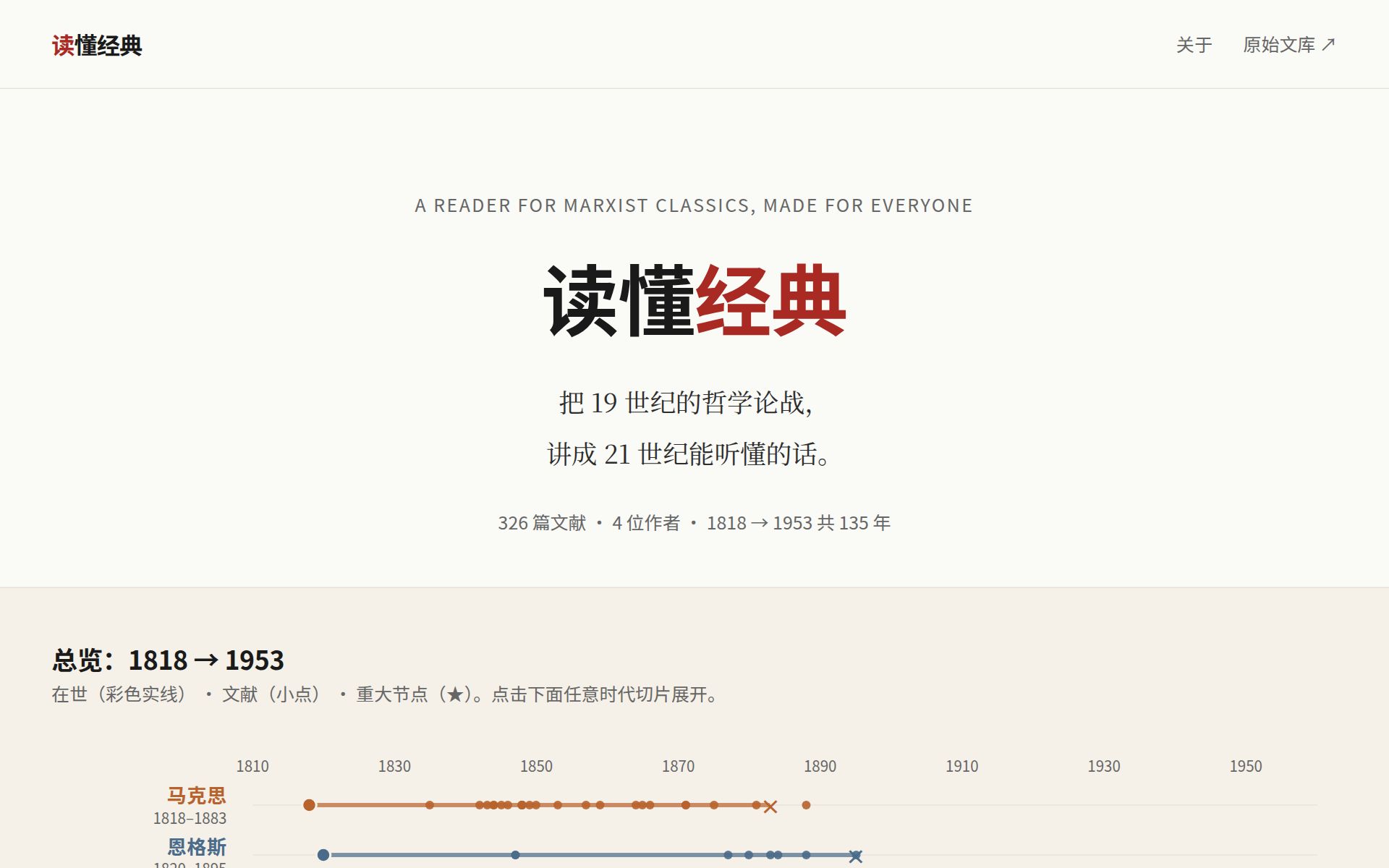This screenshot has width=1389, height=868.
Task: Click Engels's document dot near 1880
Action: [x=749, y=855]
